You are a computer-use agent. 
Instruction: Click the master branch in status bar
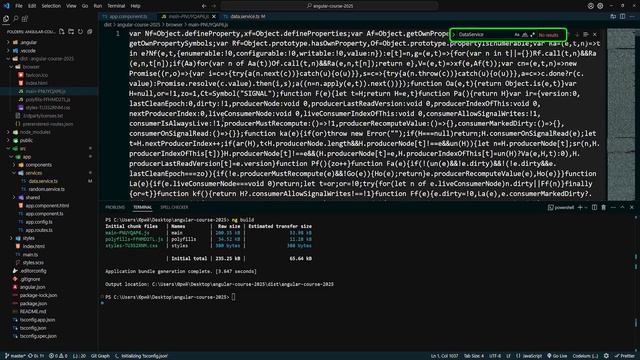click(15, 356)
